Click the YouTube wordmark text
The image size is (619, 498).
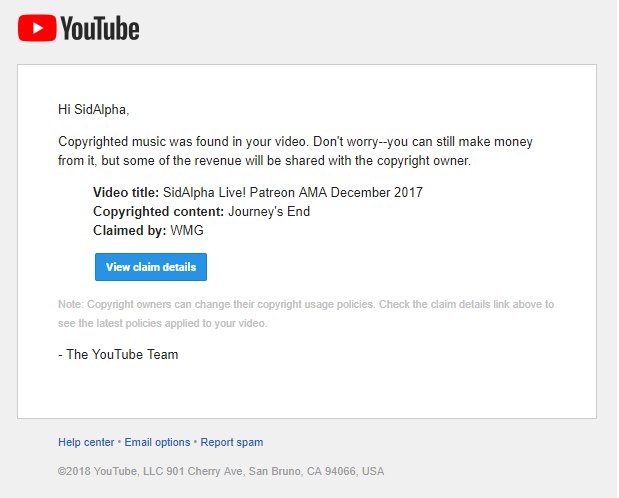pyautogui.click(x=100, y=28)
